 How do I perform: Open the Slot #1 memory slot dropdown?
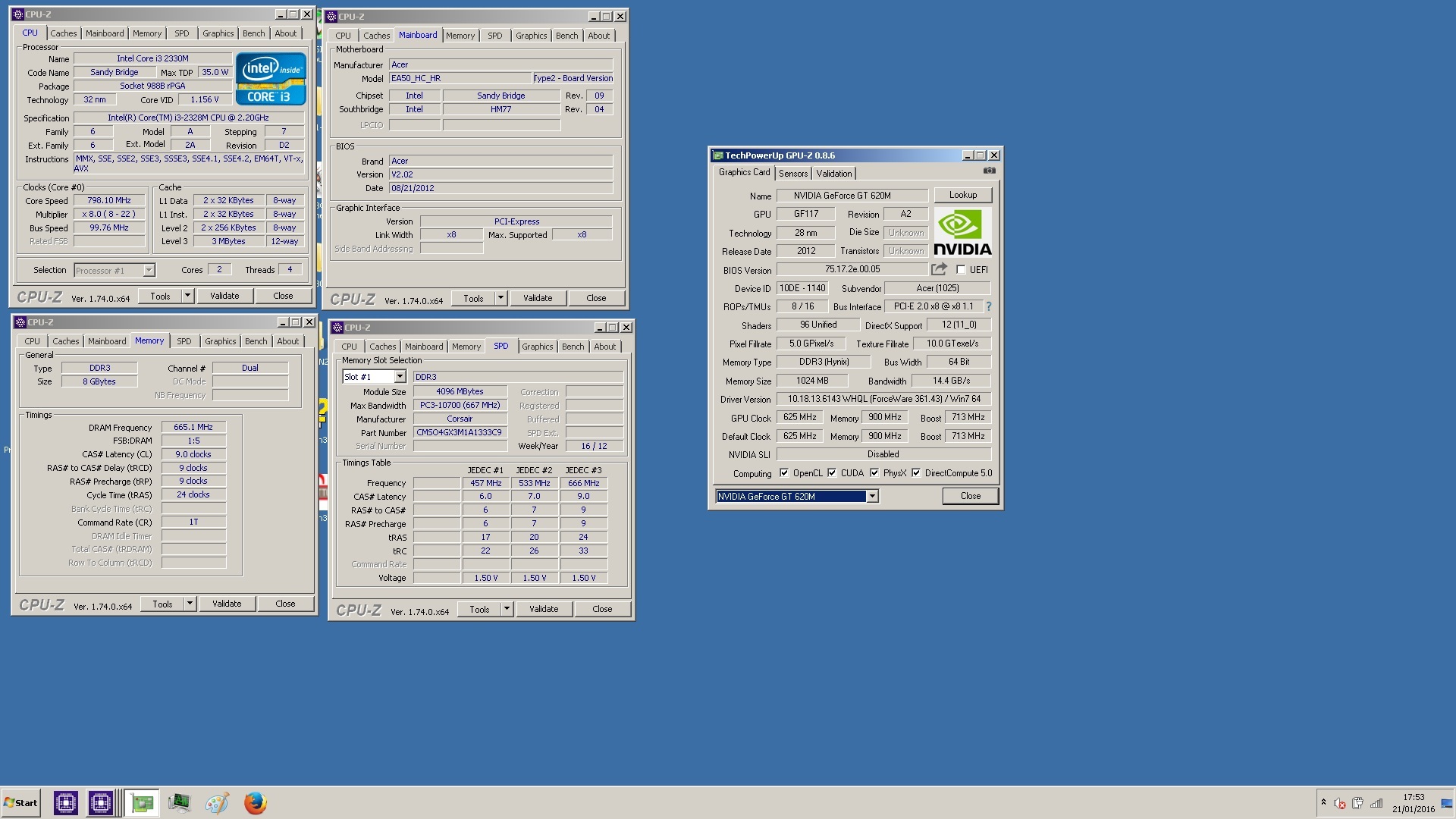(400, 377)
